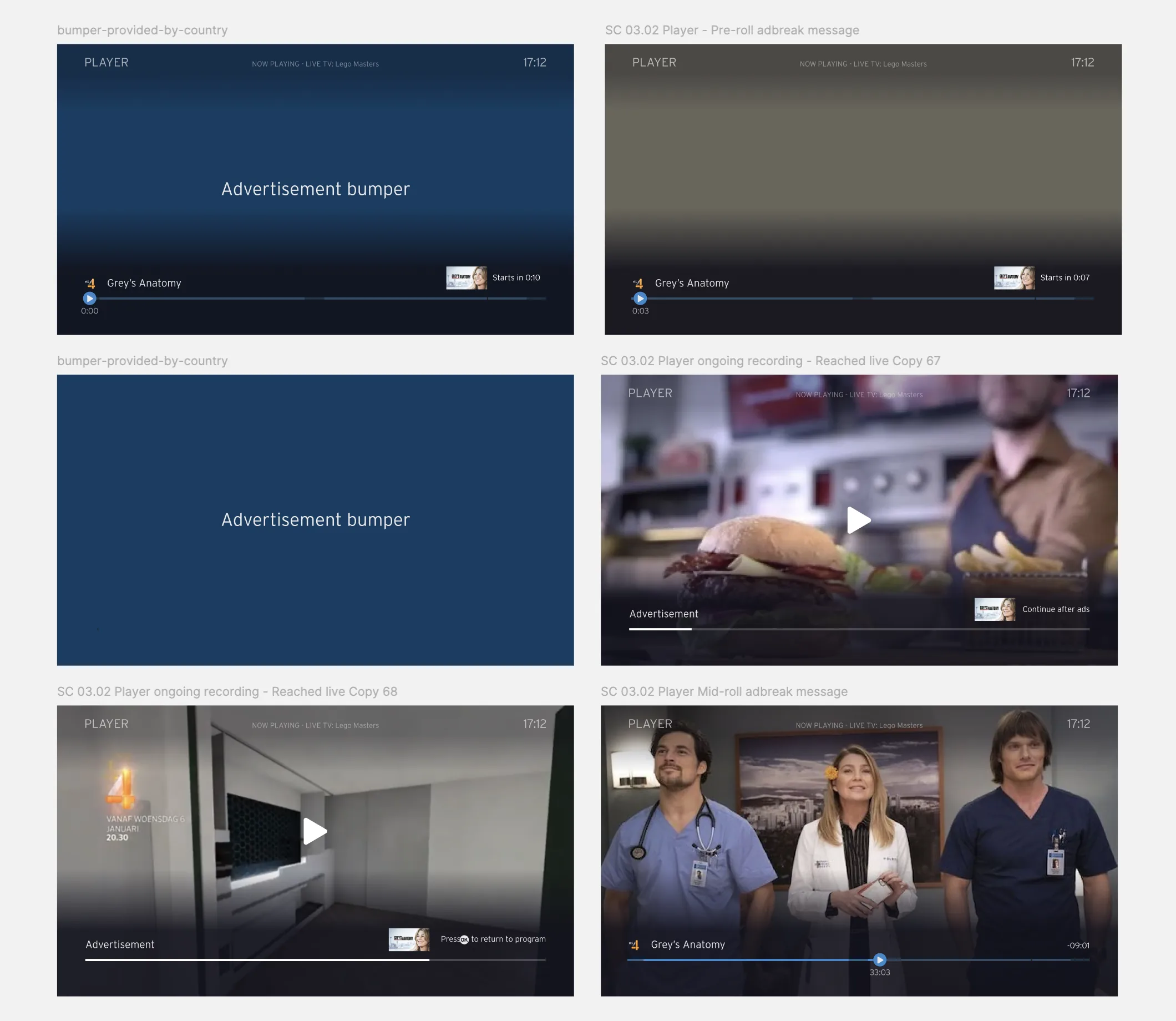Click the large play button over the burger ad
The width and height of the screenshot is (1176, 1021).
tap(859, 519)
